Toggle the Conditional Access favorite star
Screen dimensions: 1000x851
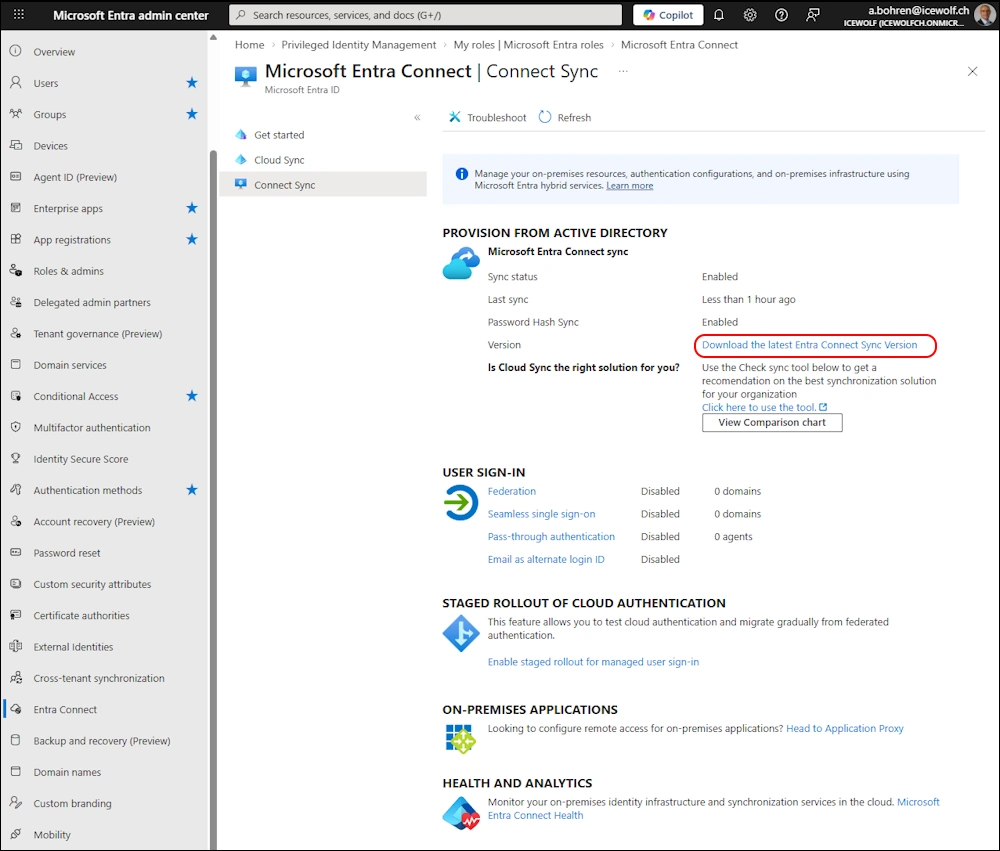[192, 396]
